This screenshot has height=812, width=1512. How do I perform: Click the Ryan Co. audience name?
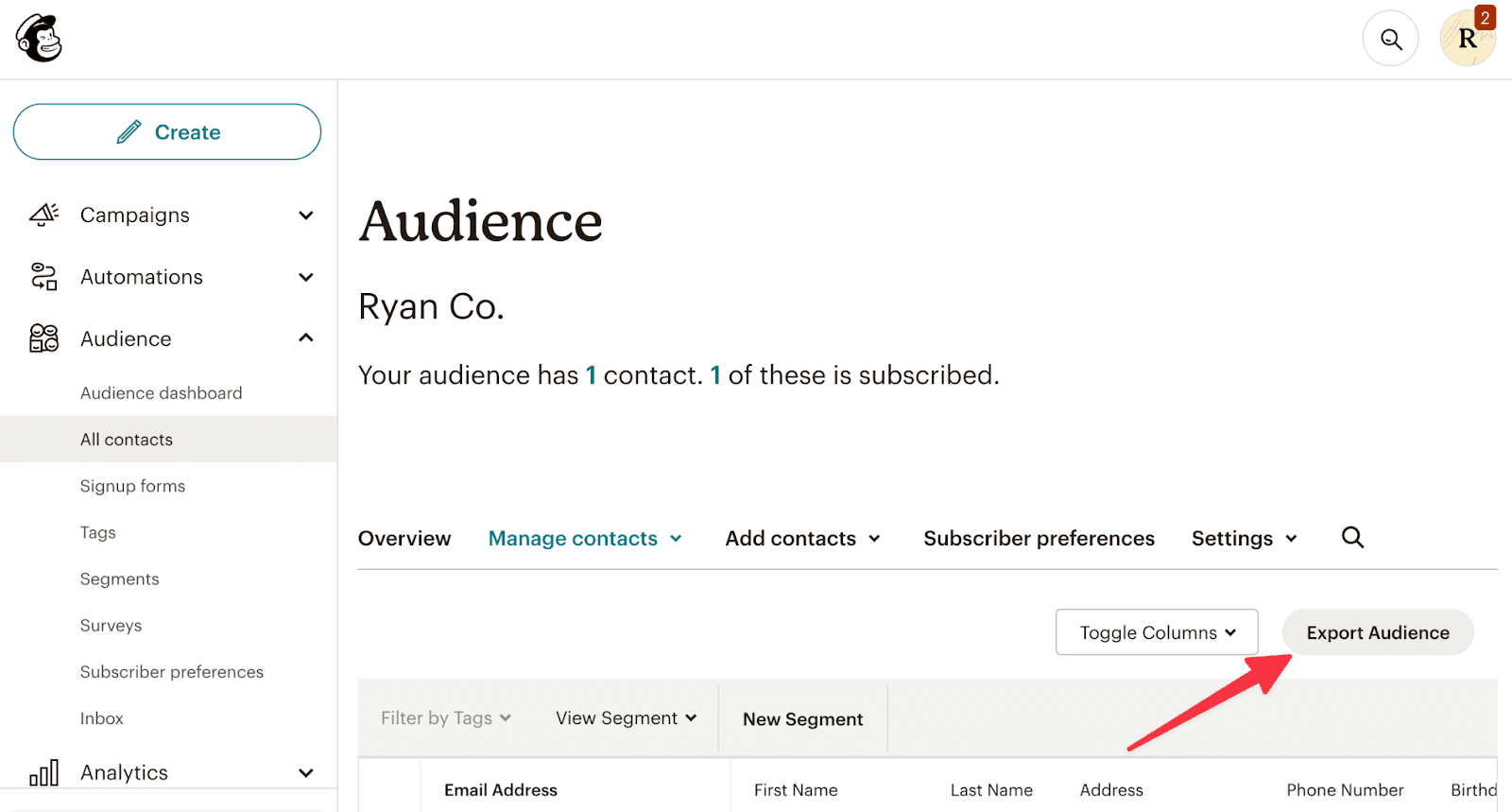[432, 306]
